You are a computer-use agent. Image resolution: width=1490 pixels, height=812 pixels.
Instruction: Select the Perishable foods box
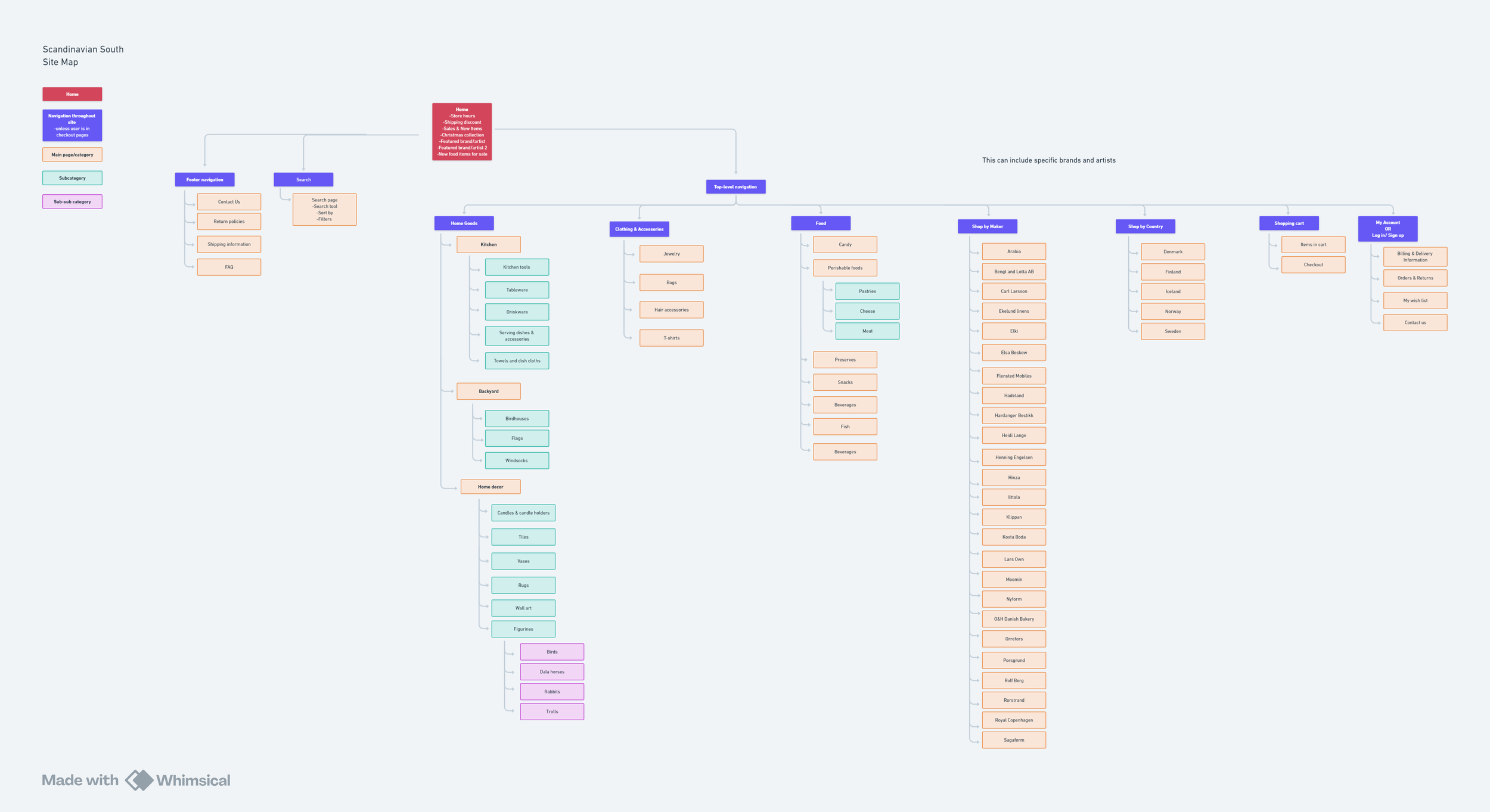(845, 268)
